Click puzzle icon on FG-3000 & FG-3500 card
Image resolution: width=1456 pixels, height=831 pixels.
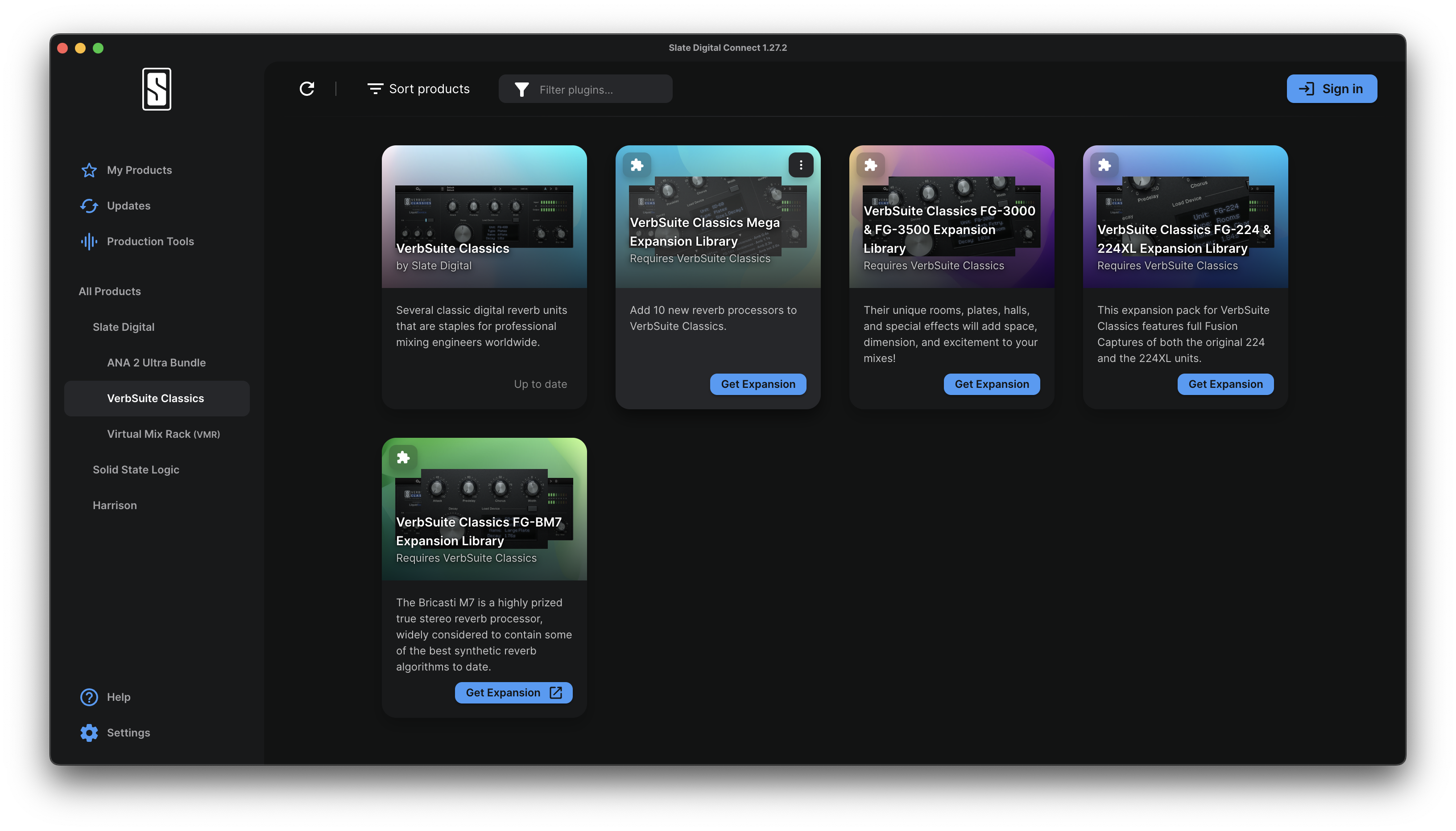tap(870, 165)
